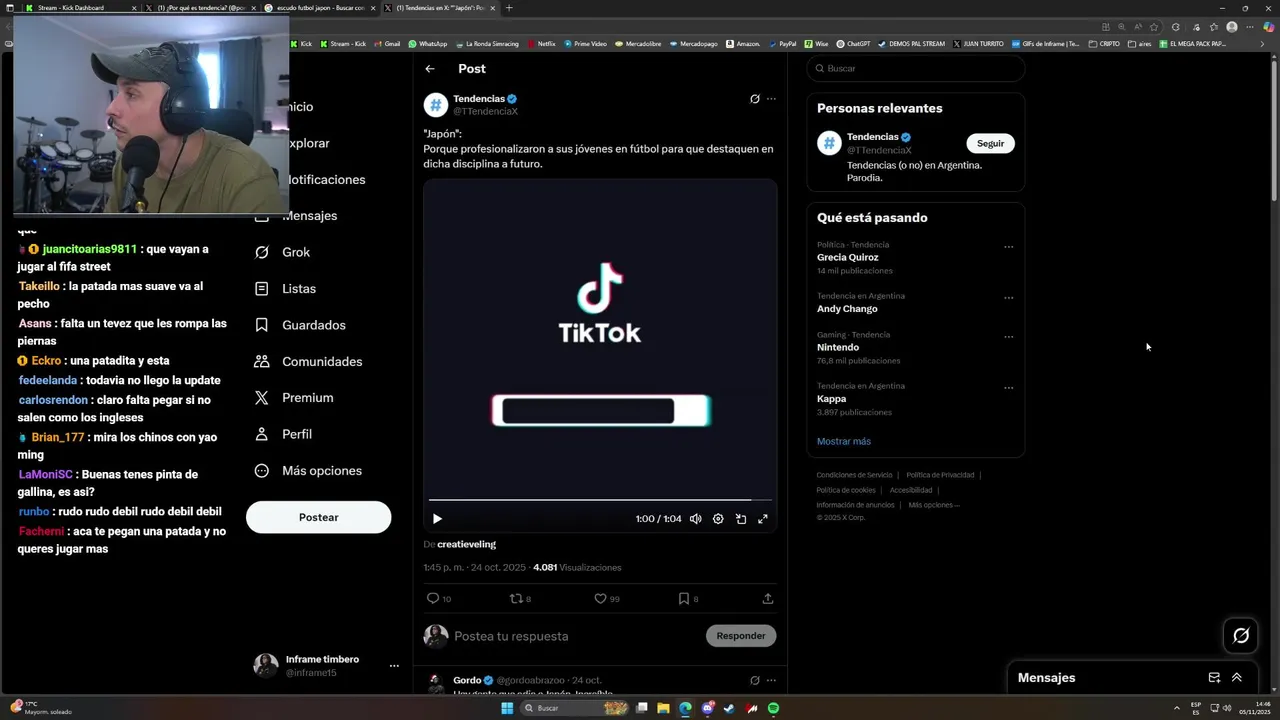Repost the post with 8 reposts
This screenshot has width=1280, height=720.
coord(521,598)
